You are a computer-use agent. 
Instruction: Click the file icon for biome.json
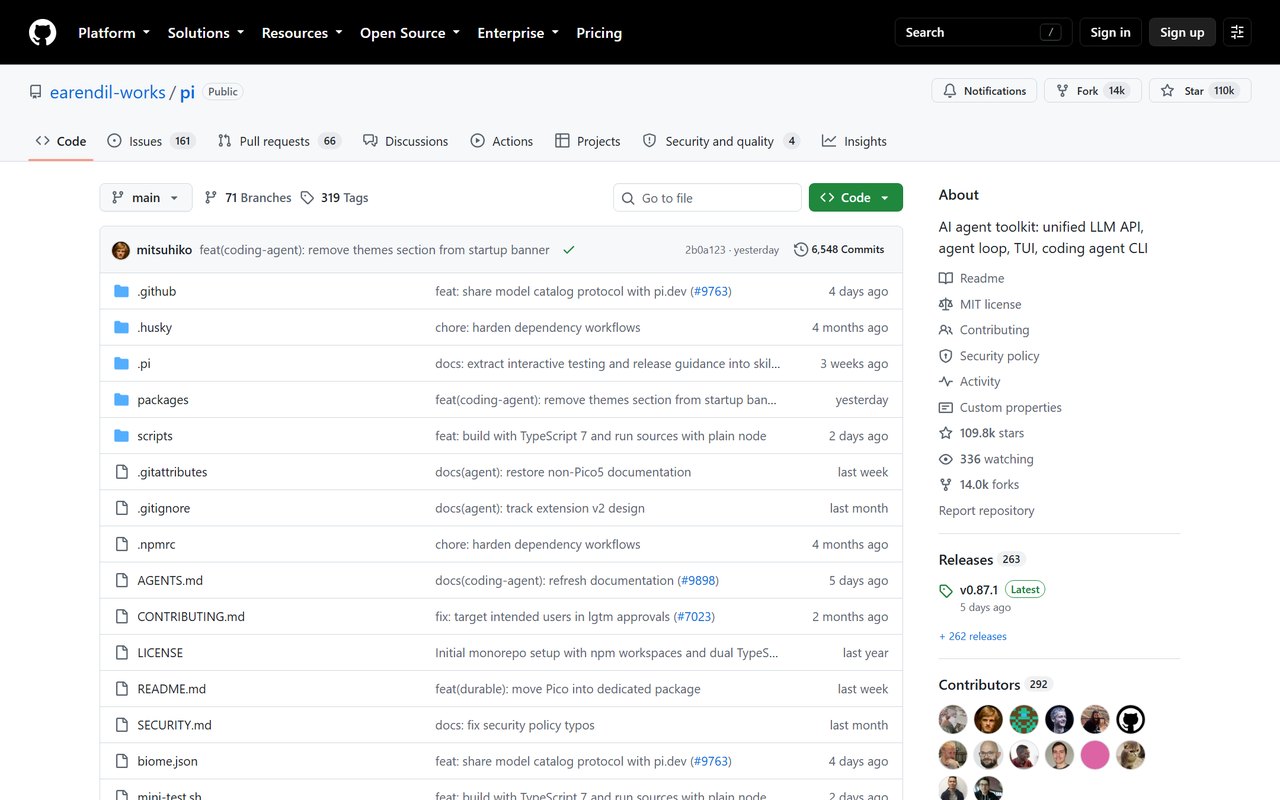[x=122, y=761]
